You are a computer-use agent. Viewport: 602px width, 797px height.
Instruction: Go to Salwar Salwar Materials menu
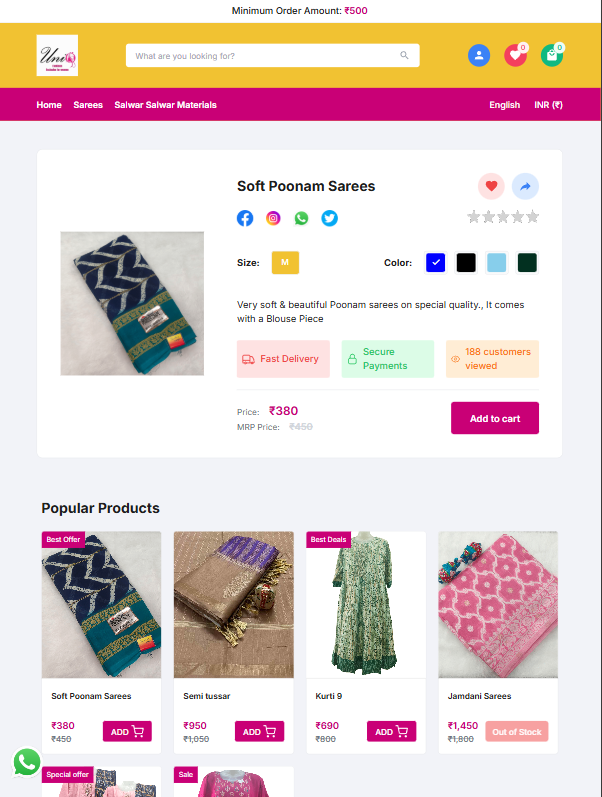(x=165, y=105)
